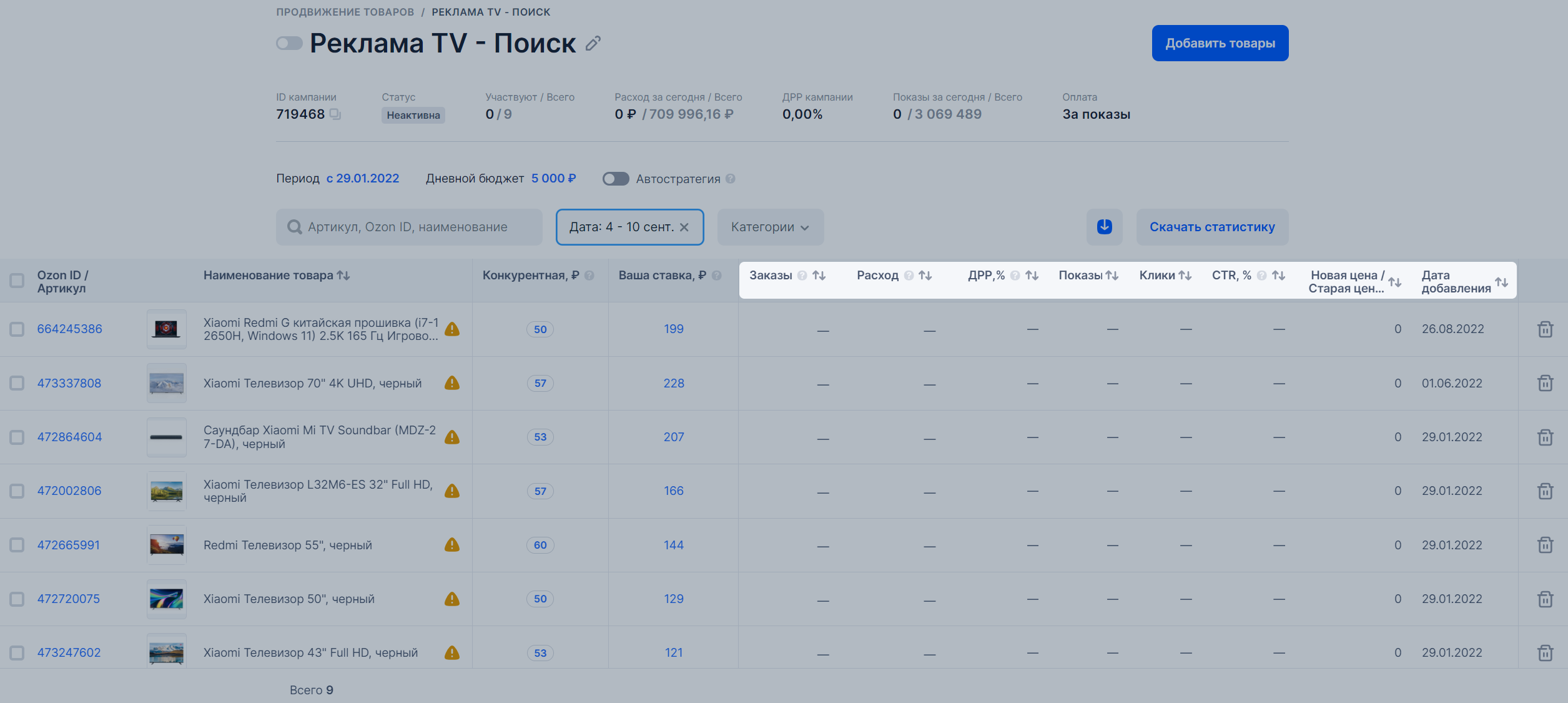Sort table by Расход column
The image size is (1568, 703).
pos(925,276)
